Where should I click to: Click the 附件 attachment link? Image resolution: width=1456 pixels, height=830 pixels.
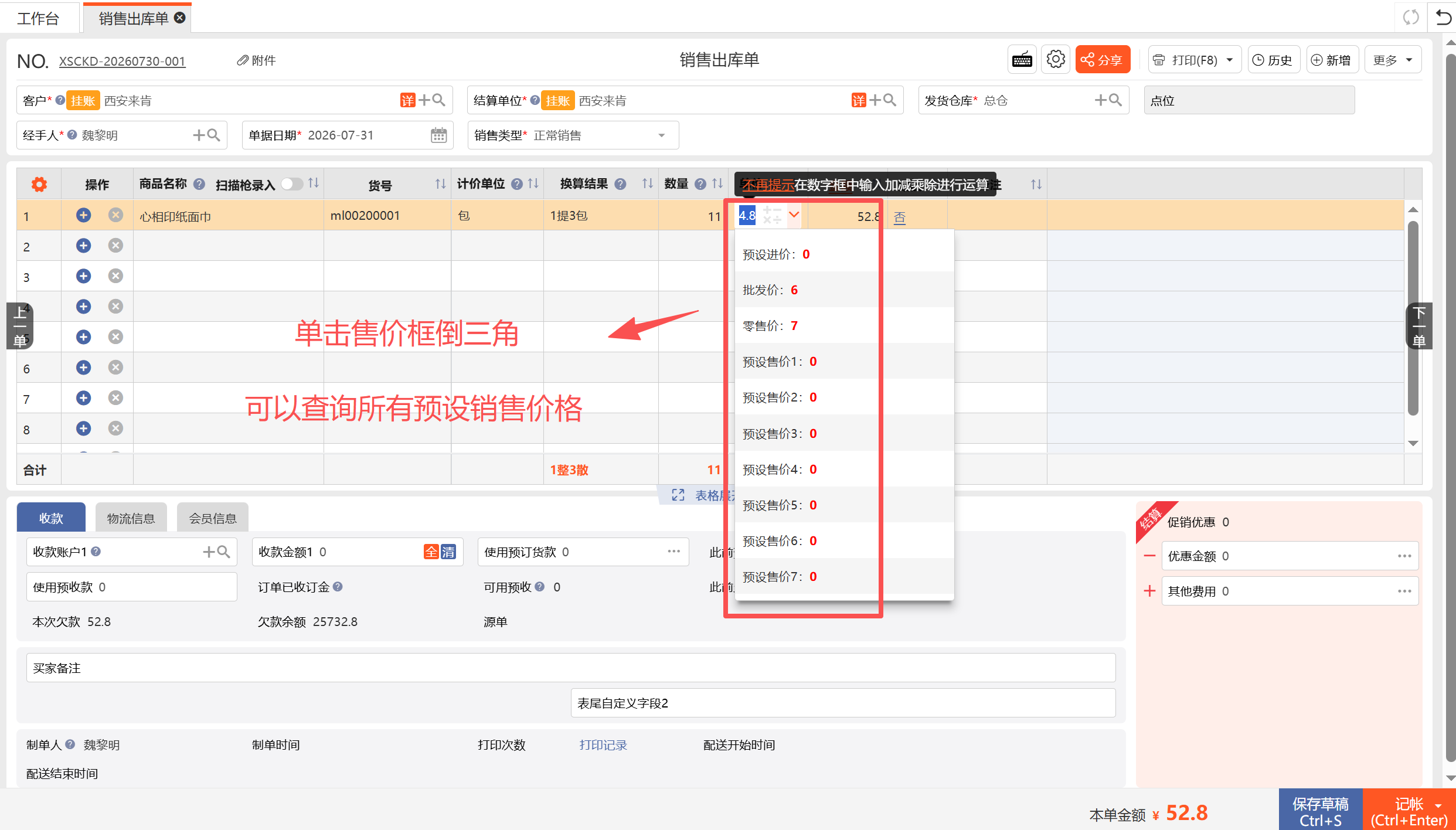point(257,60)
